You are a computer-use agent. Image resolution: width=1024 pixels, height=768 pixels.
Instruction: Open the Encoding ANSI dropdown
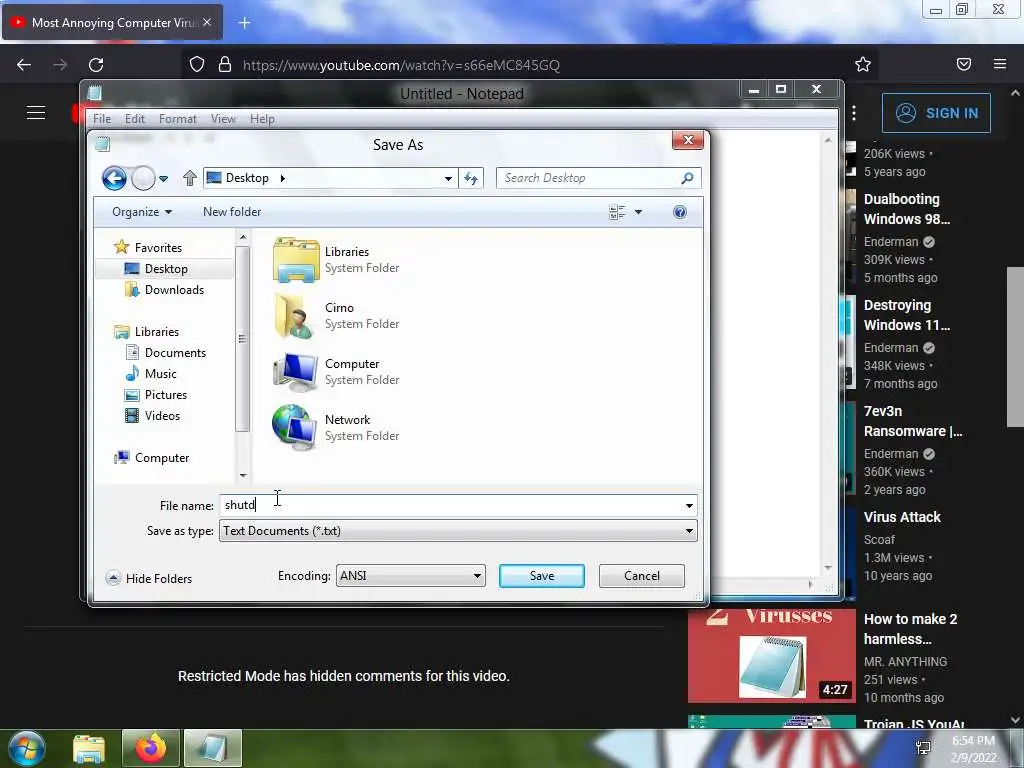(411, 575)
